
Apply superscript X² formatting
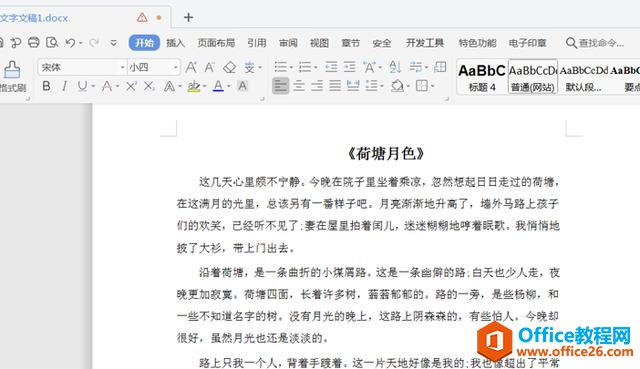[131, 86]
